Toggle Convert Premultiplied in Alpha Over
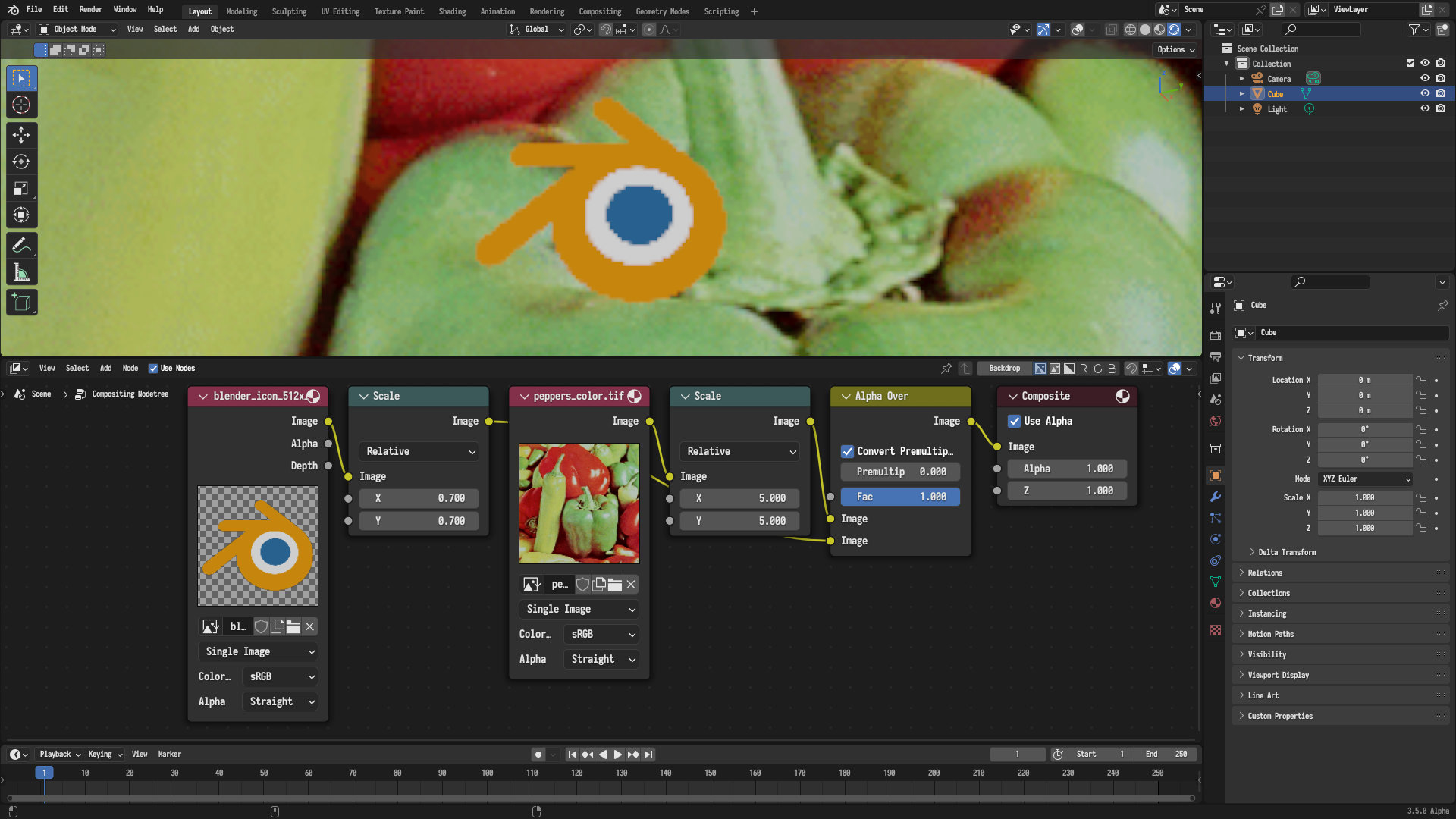 [848, 450]
